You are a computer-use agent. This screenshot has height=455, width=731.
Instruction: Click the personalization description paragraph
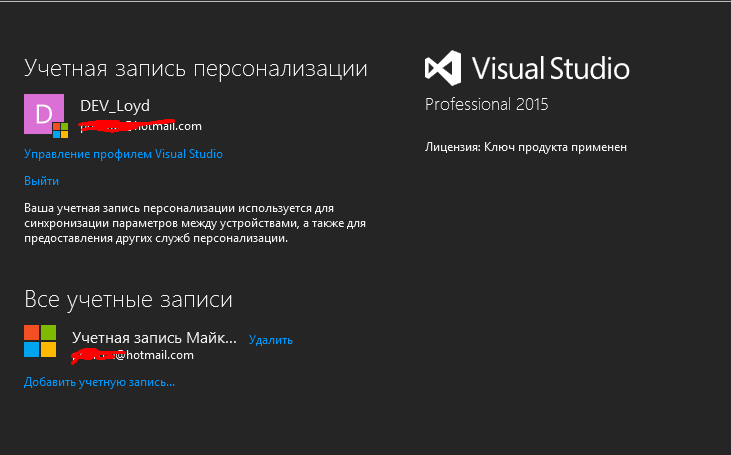point(195,223)
